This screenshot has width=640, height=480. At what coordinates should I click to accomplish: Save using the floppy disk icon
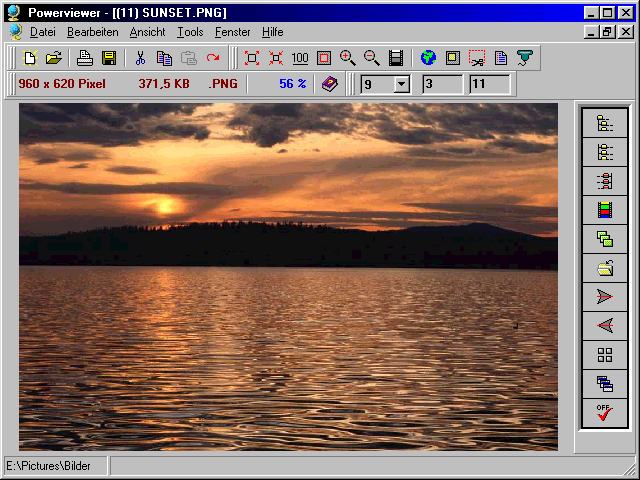pos(109,58)
